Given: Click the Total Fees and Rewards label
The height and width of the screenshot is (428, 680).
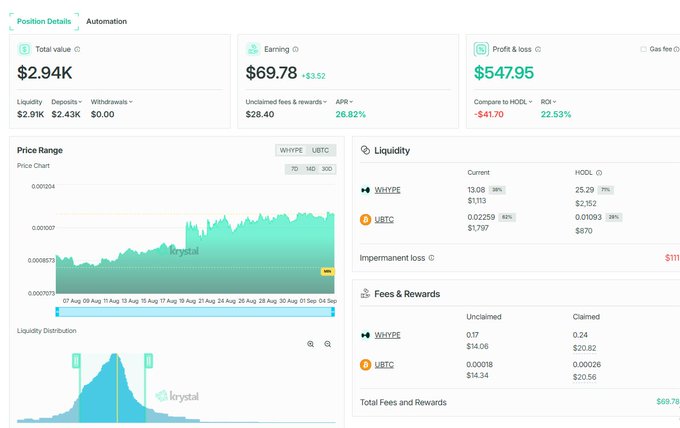Looking at the screenshot, I should [403, 402].
